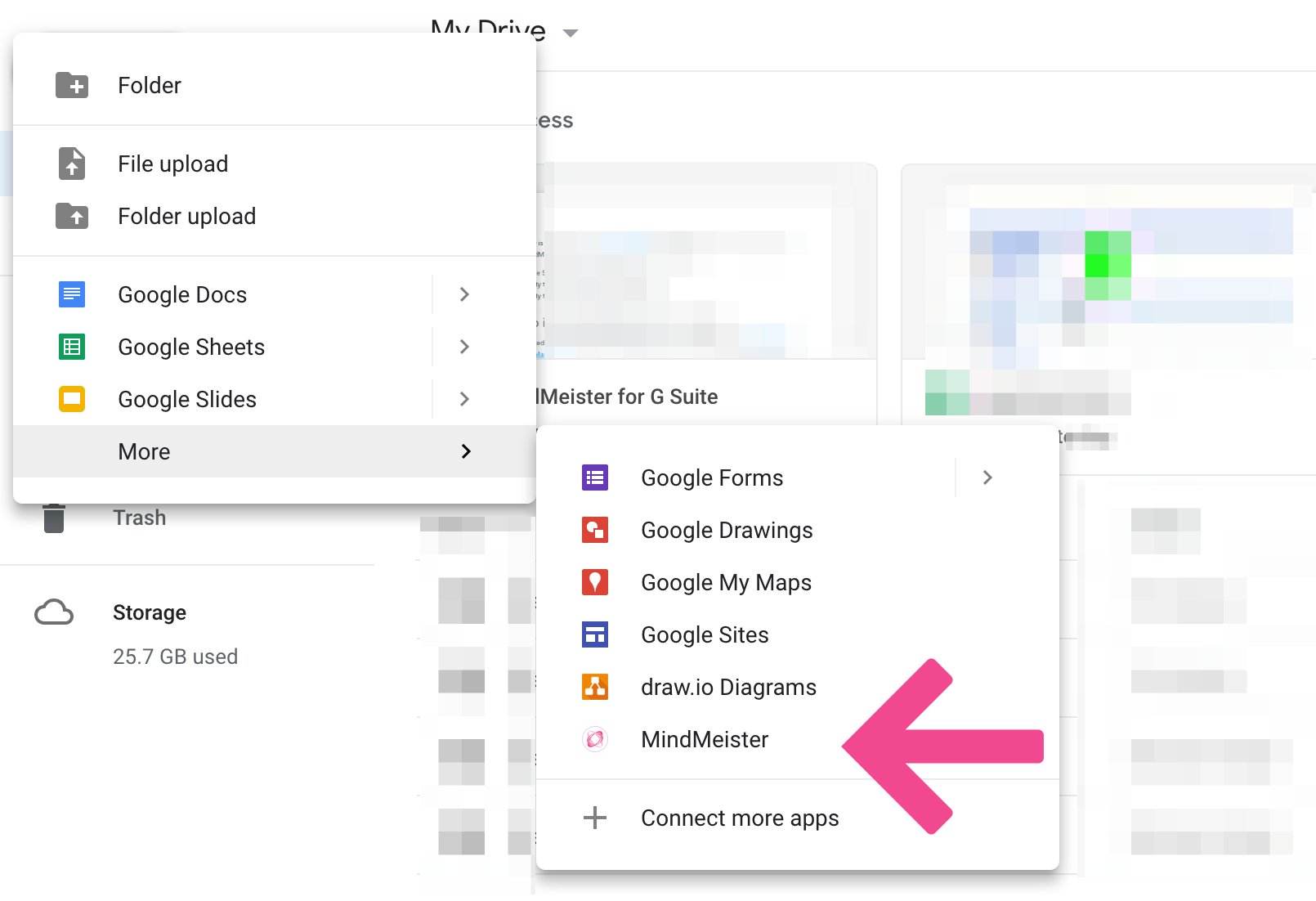
Task: Create a MindMeister mind map
Action: [x=798, y=739]
